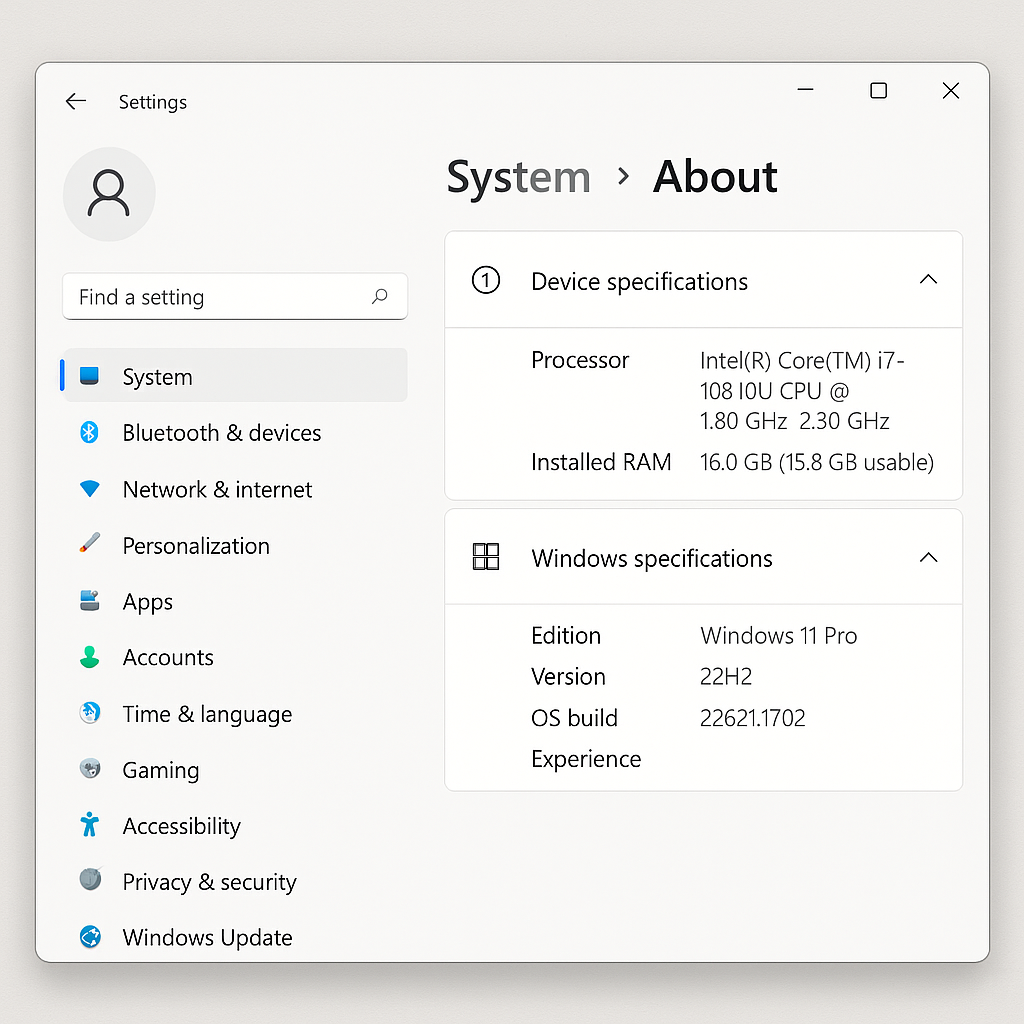The width and height of the screenshot is (1024, 1024).
Task: Click the Time & language globe icon
Action: coord(90,712)
